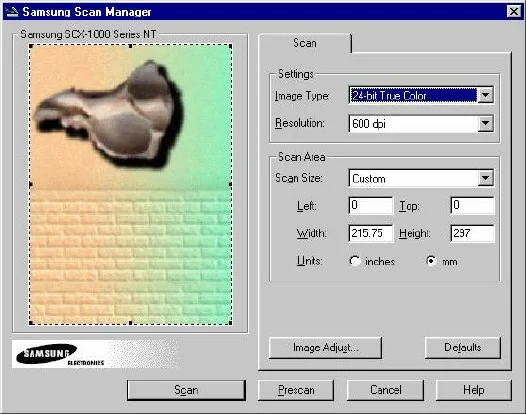Viewport: 526px width, 414px height.
Task: Select the Scan tab
Action: (305, 43)
